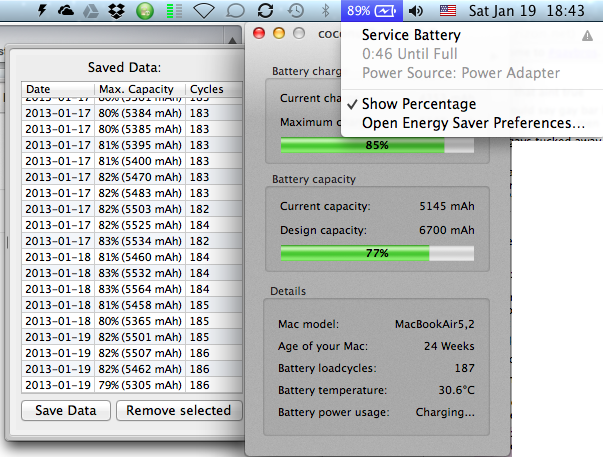Click the circular sync arrows icon
Image resolution: width=603 pixels, height=457 pixels.
[265, 11]
